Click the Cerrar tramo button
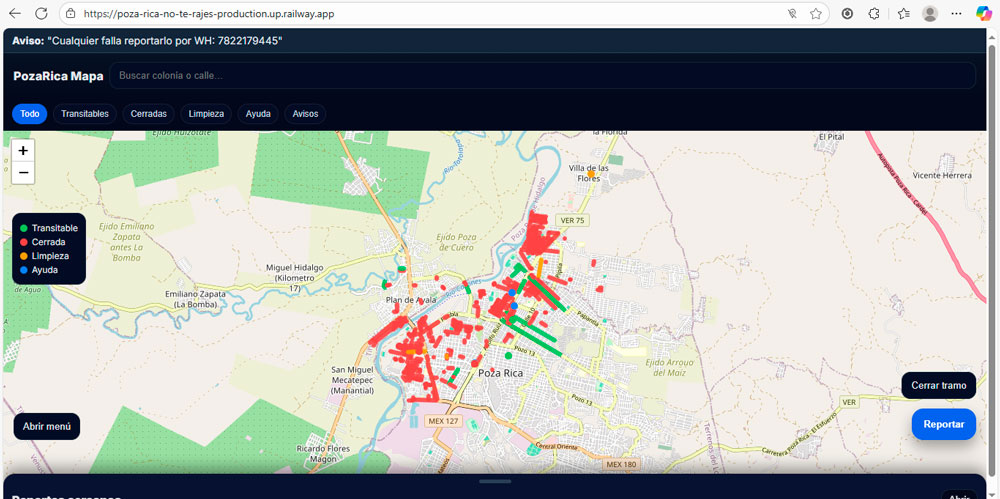1000x499 pixels. pos(938,385)
